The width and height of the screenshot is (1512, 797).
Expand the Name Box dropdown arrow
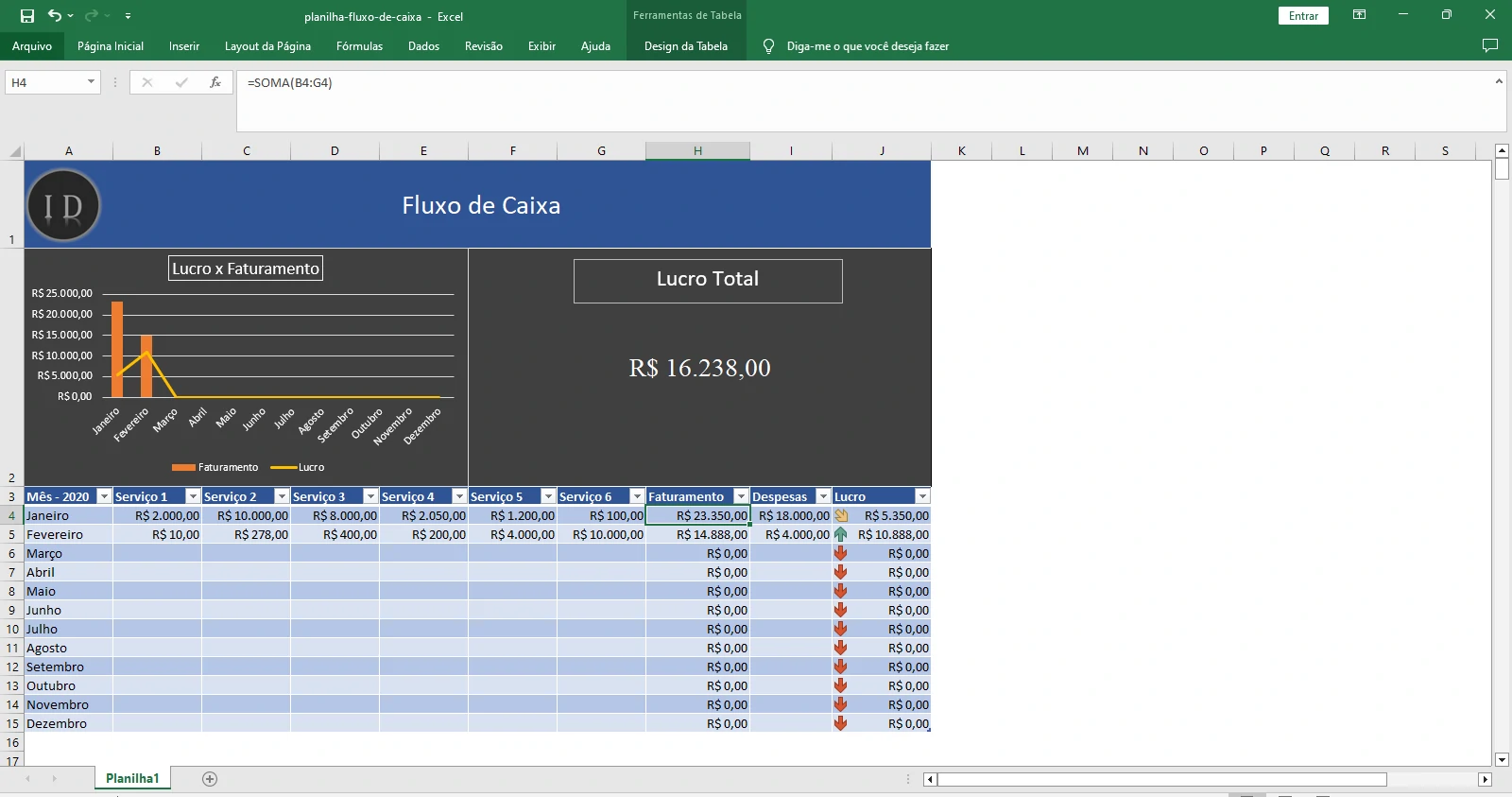coord(91,82)
